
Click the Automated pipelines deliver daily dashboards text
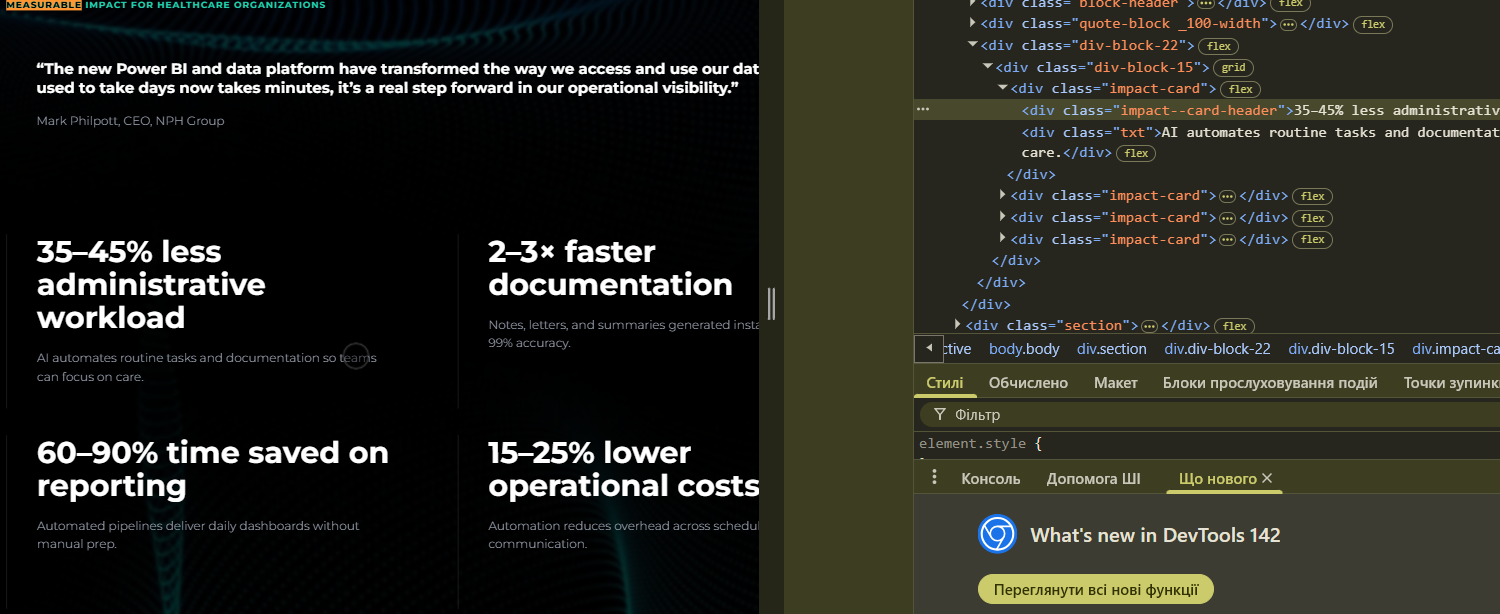pos(198,535)
